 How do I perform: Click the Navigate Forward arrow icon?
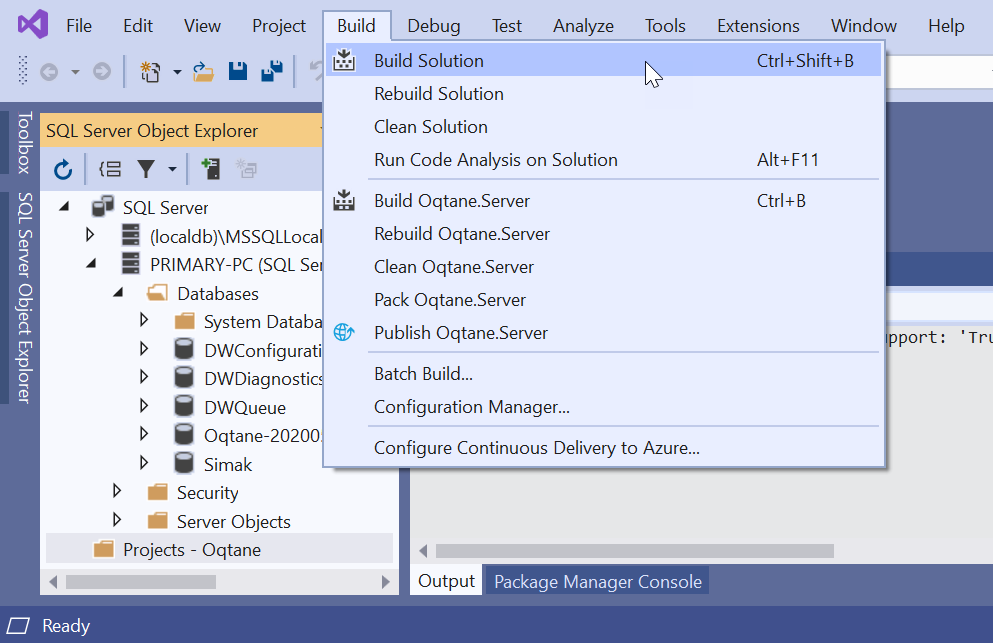click(102, 72)
